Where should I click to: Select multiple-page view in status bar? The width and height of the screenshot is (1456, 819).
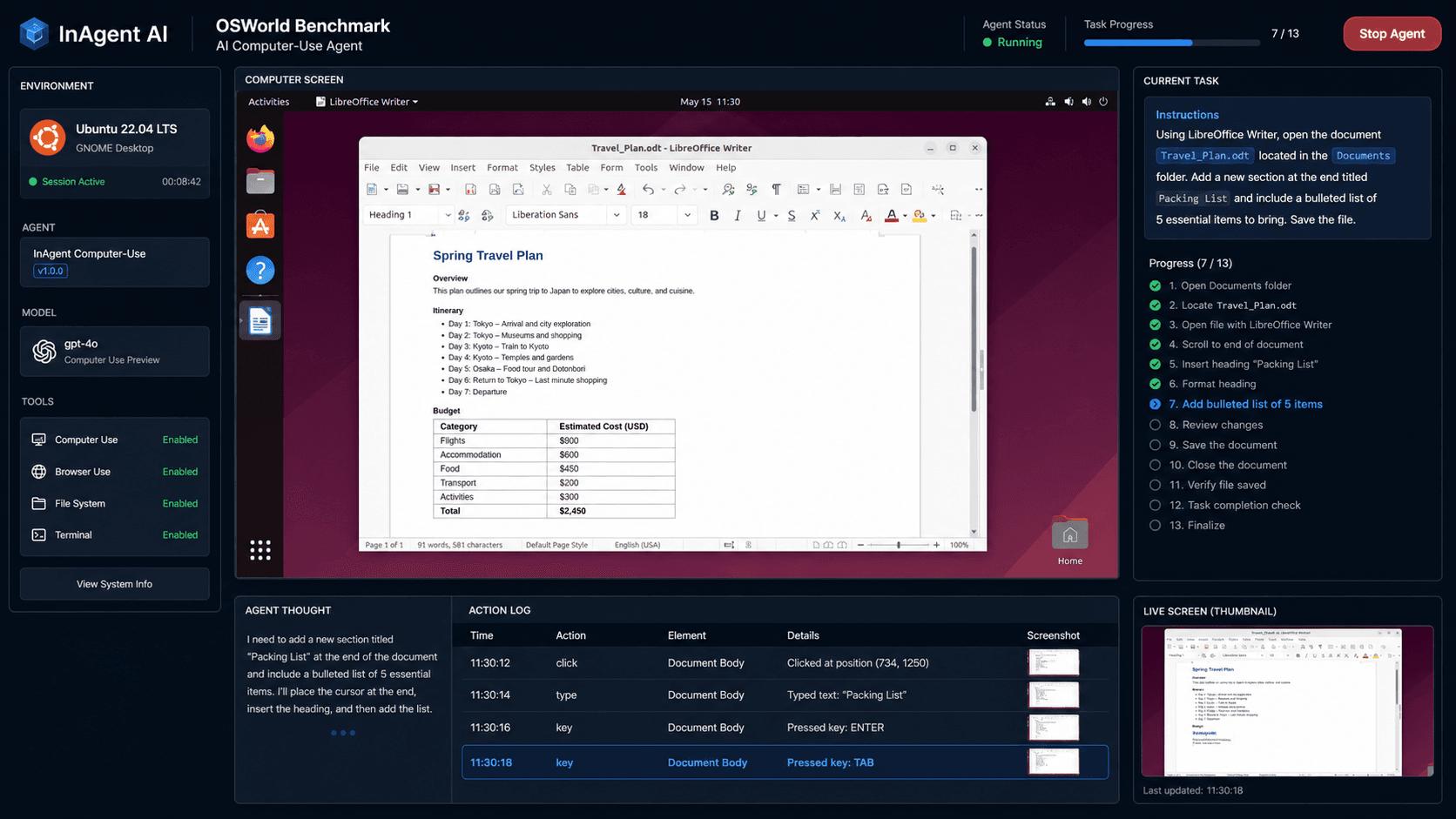click(x=828, y=545)
